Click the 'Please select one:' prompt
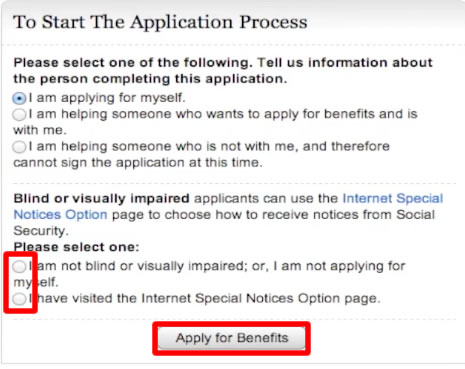The height and width of the screenshot is (369, 465). 76,247
